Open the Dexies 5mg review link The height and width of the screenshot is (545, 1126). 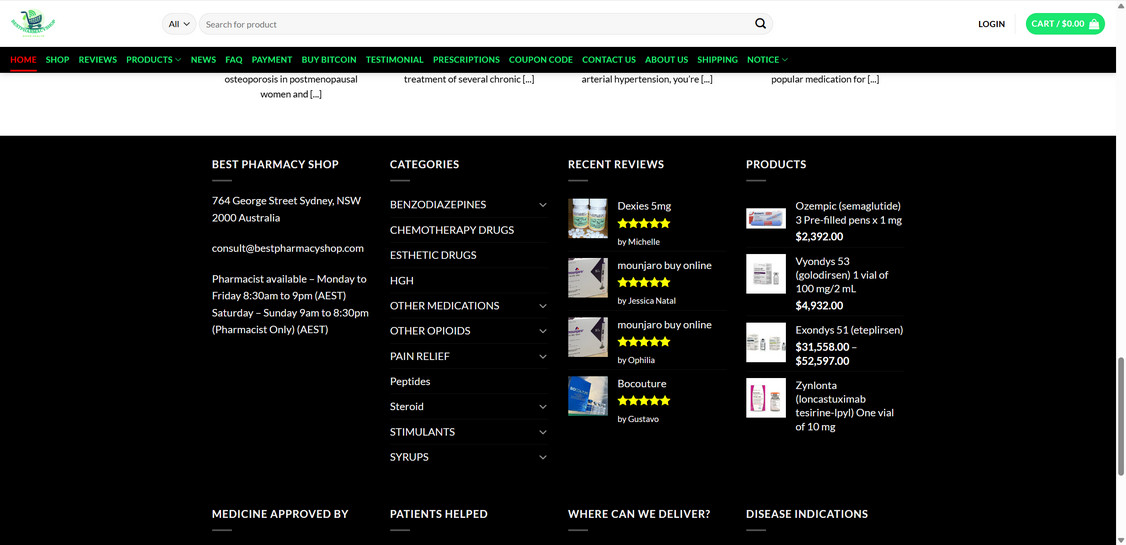click(x=644, y=205)
